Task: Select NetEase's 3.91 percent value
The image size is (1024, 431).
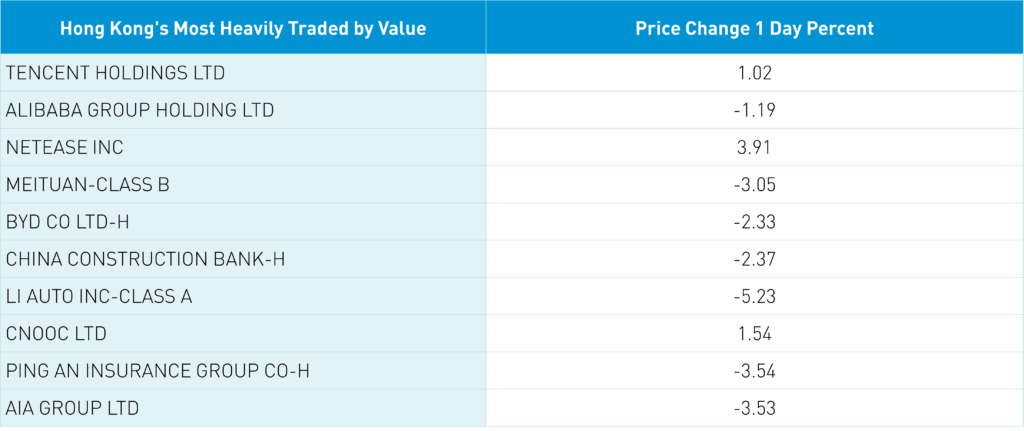Action: tap(754, 148)
